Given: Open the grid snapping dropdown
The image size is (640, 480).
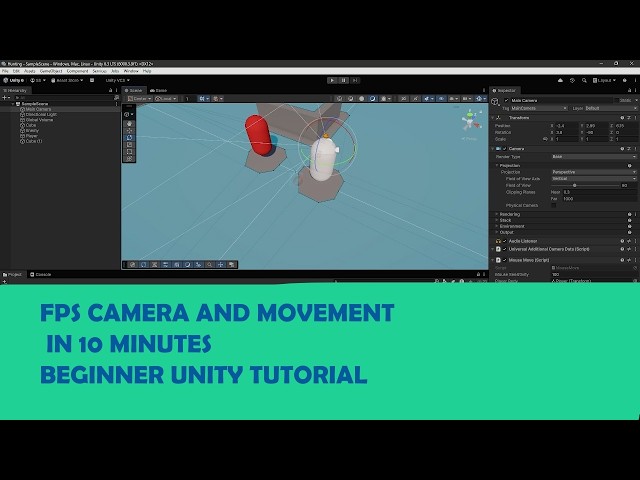Looking at the screenshot, I should tap(203, 98).
